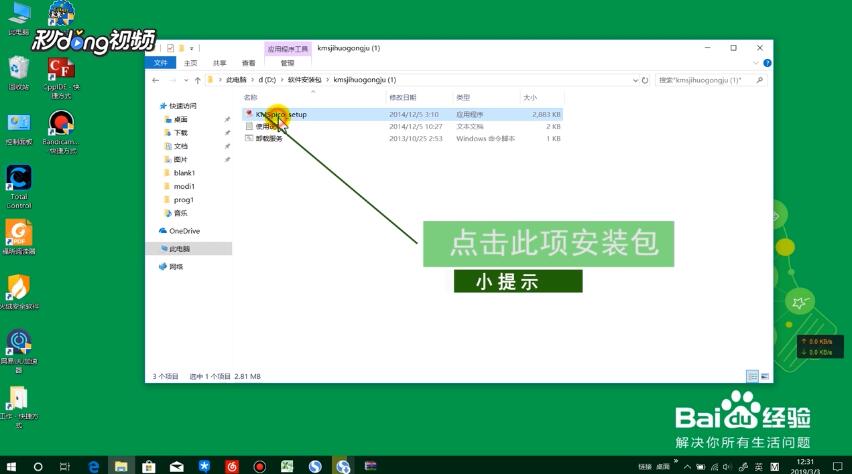Open Microsoft Store from the taskbar
This screenshot has height=474, width=852.
tap(149, 466)
